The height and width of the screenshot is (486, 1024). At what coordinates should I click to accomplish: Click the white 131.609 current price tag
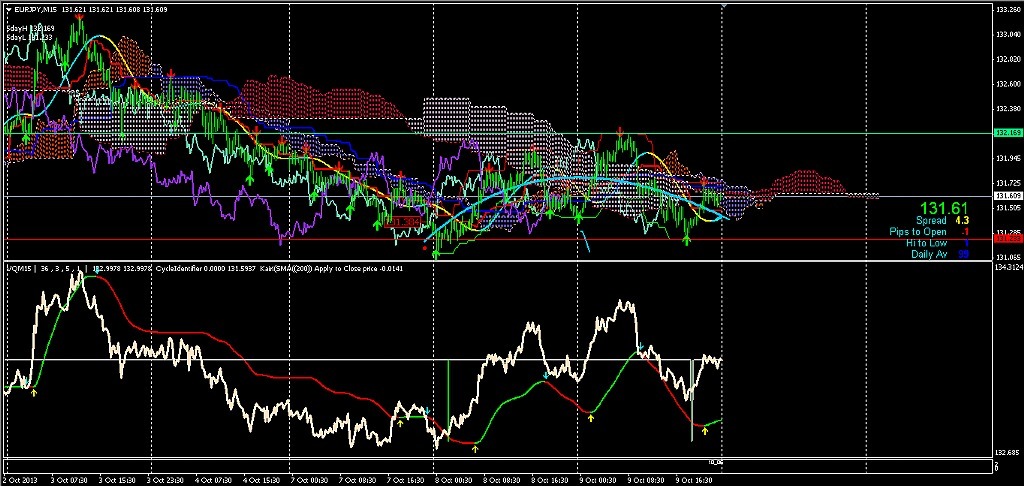click(1008, 196)
